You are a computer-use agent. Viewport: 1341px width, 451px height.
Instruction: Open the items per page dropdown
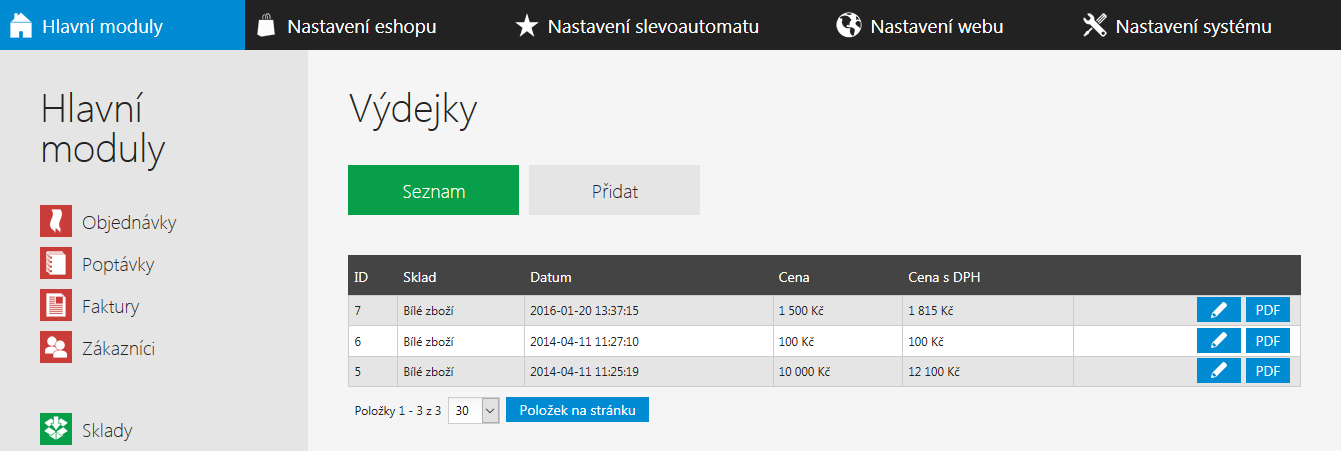click(x=473, y=410)
